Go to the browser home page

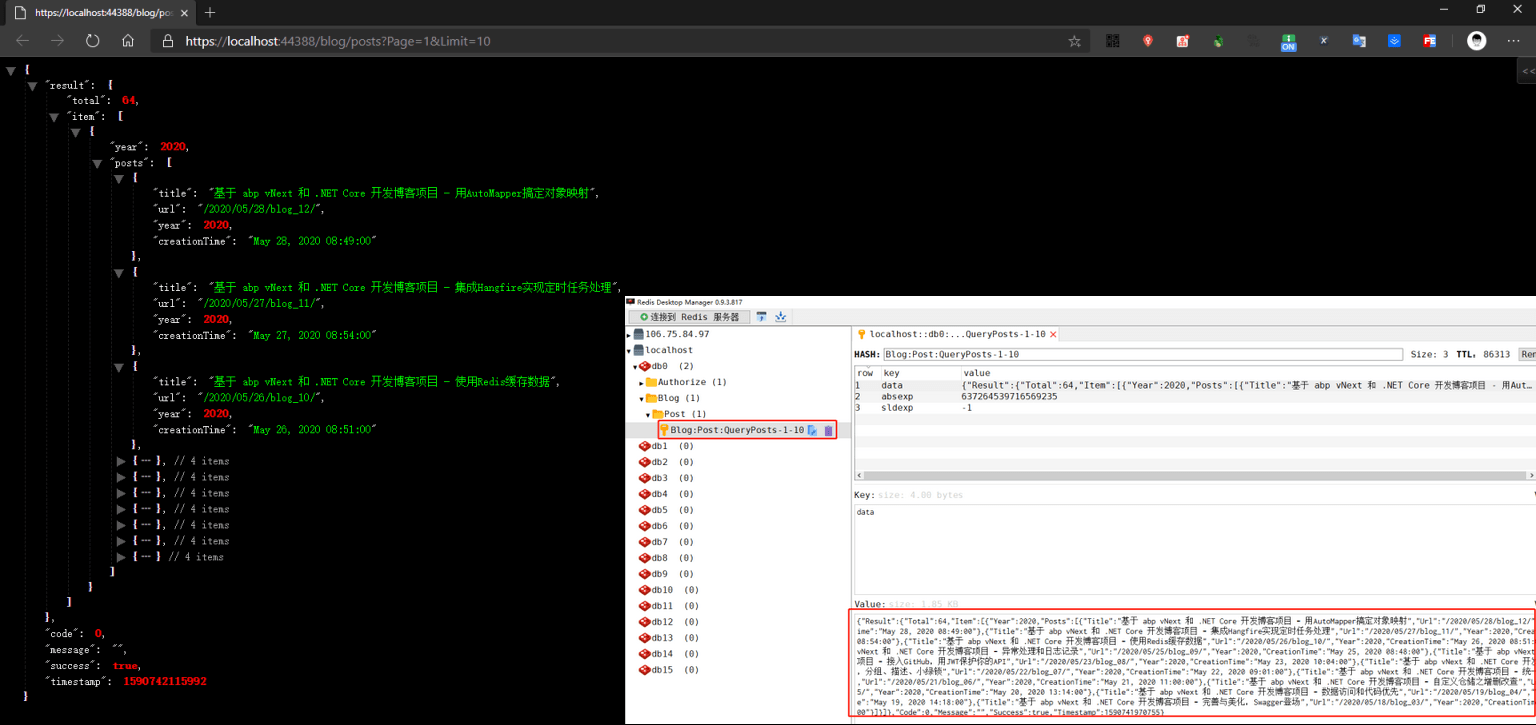tap(128, 41)
